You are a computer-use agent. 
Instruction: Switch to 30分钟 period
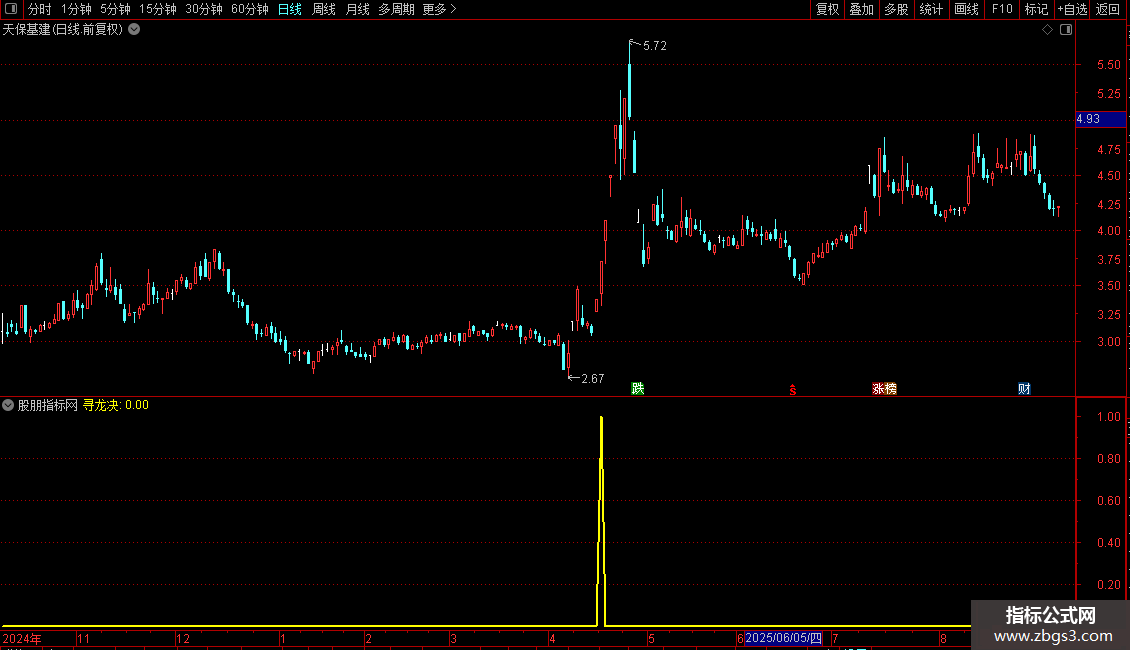[x=204, y=9]
